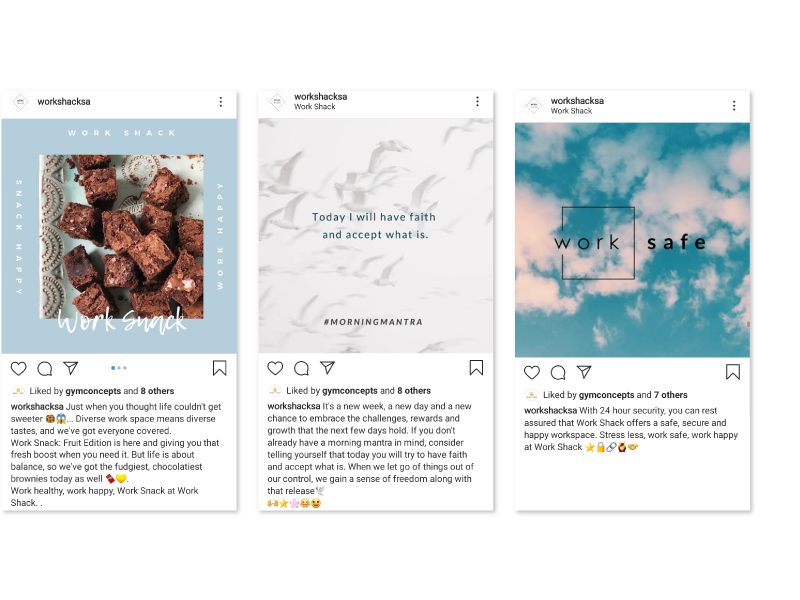The image size is (800, 600).
Task: Bookmark the work safe clouds post
Action: point(733,372)
